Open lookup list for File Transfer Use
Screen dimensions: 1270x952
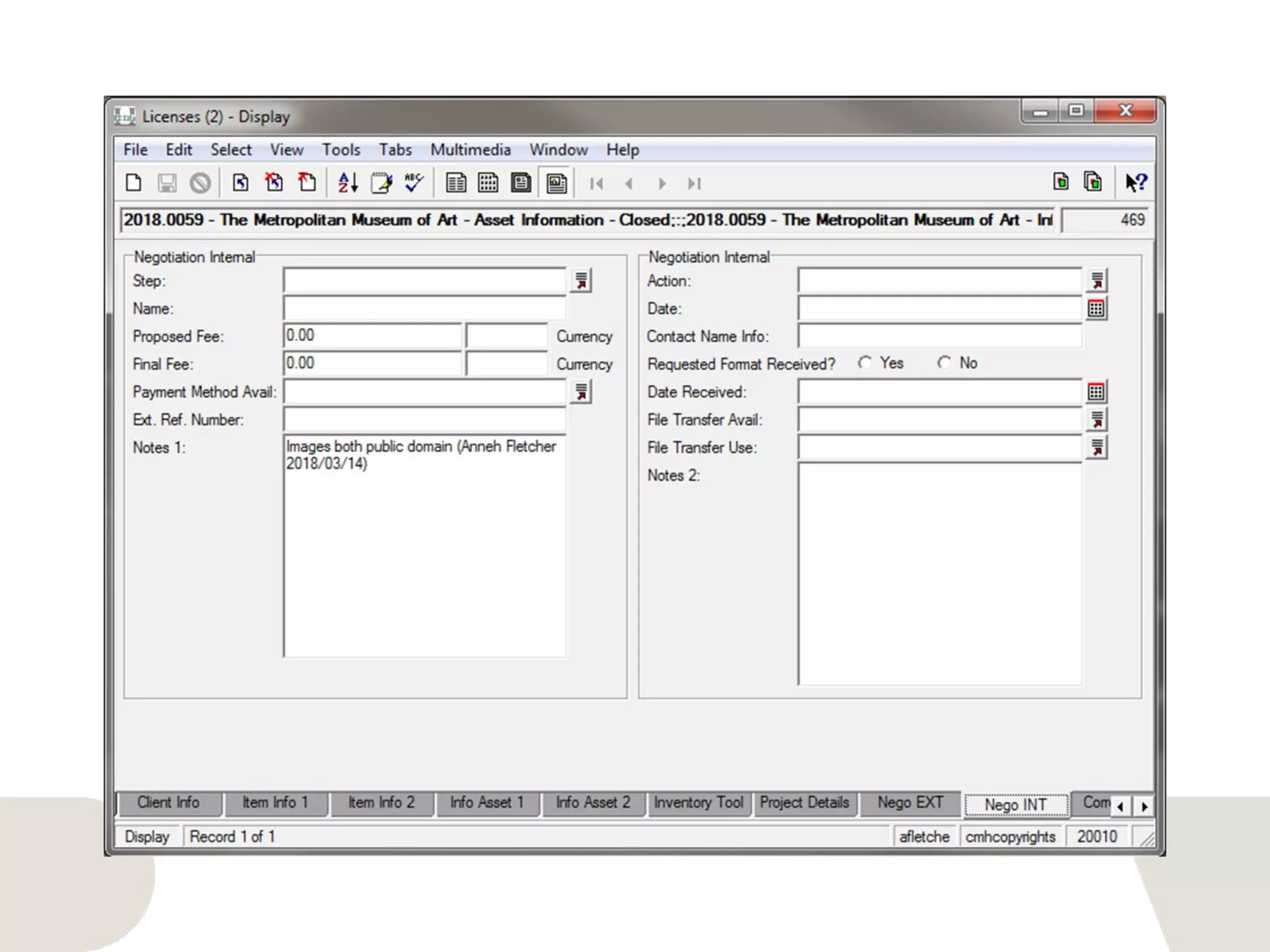pos(1096,447)
